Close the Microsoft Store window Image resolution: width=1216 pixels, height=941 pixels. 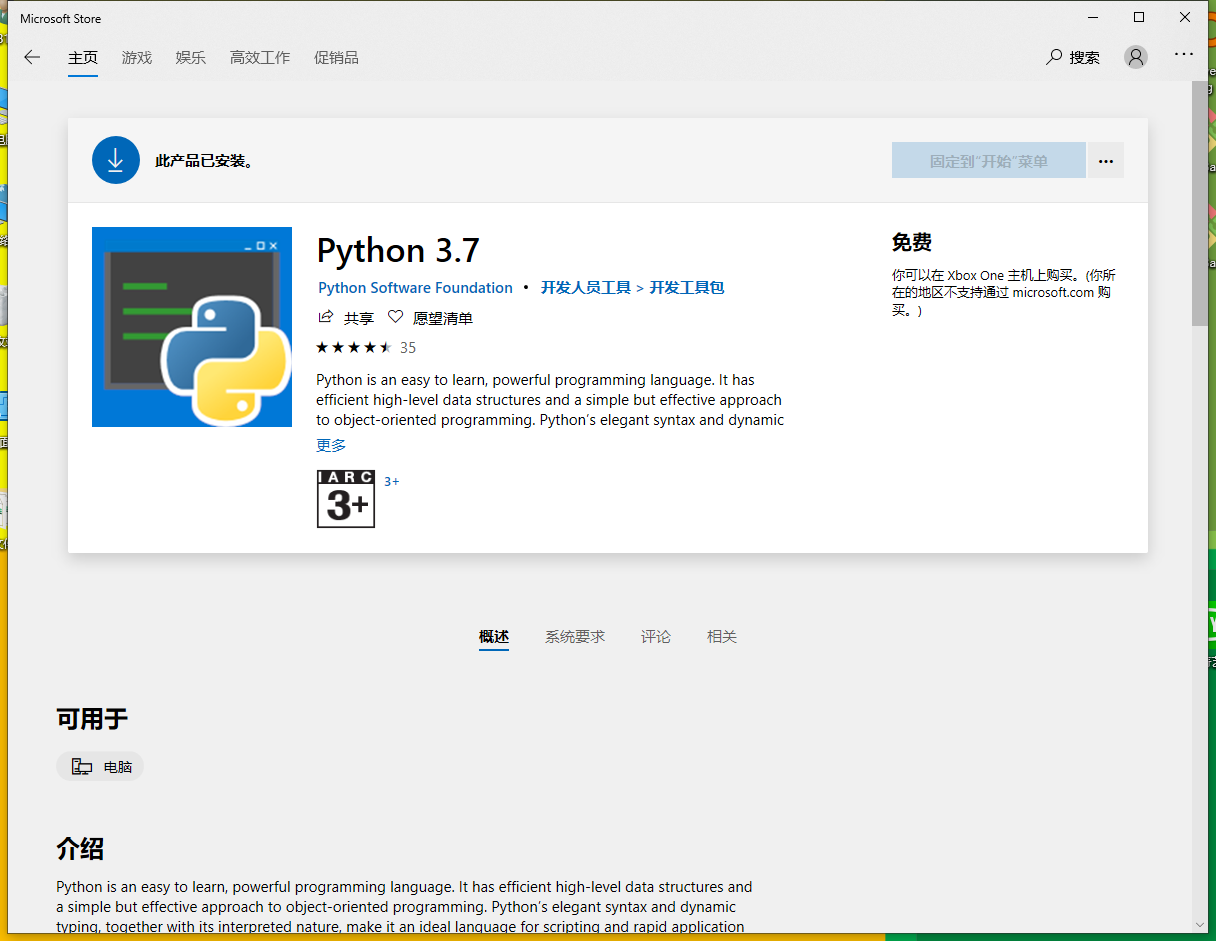click(x=1185, y=17)
